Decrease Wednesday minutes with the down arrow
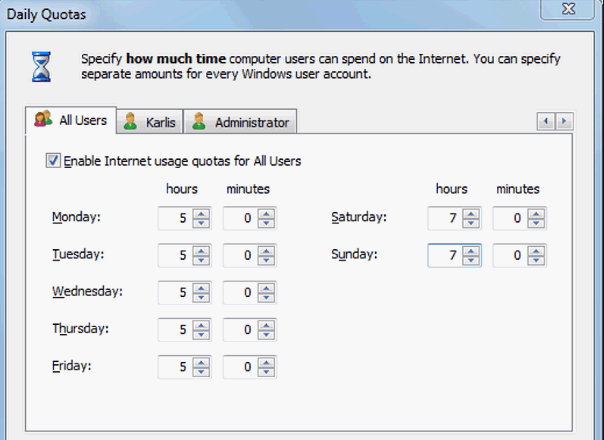 click(x=267, y=297)
